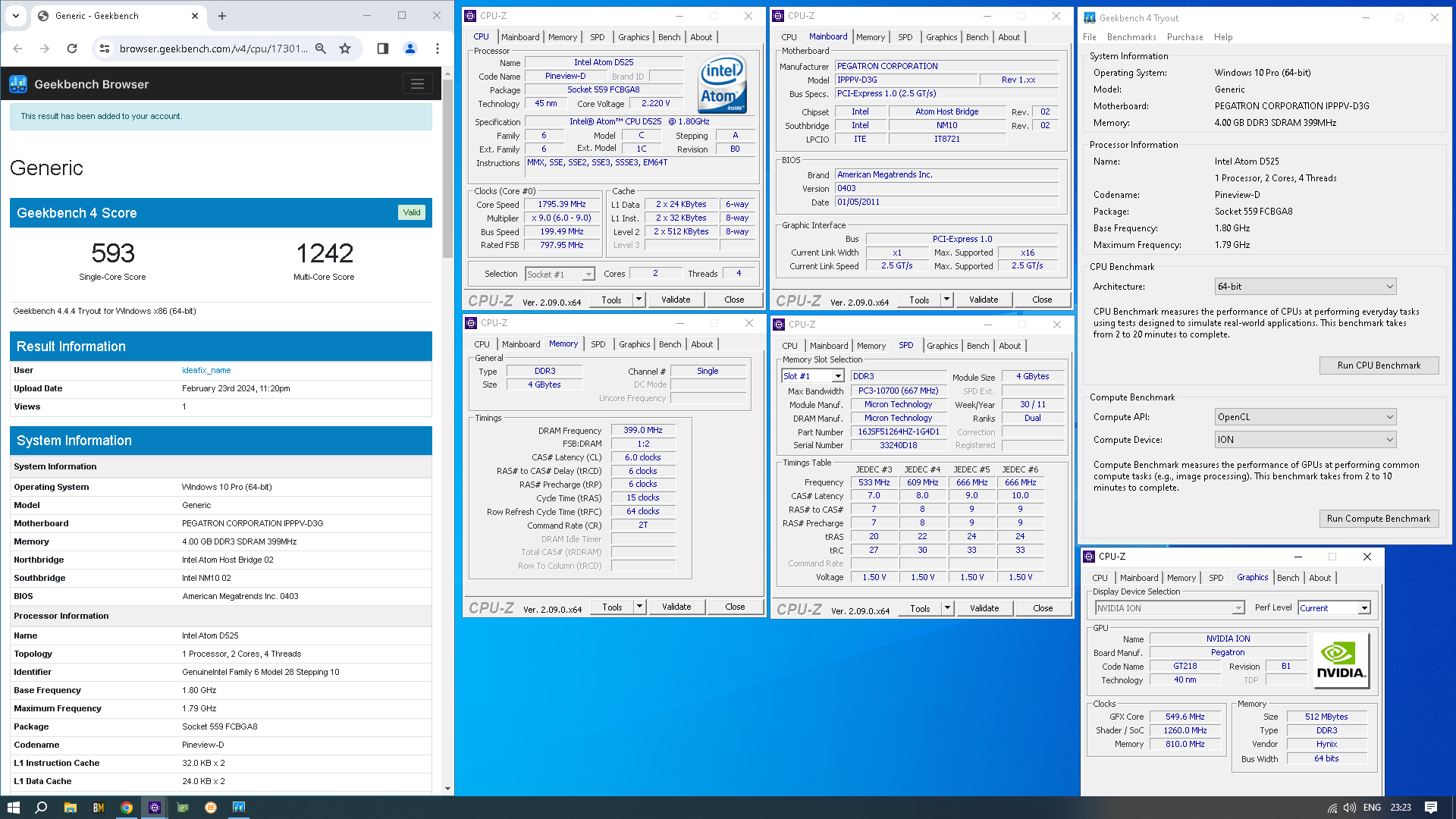Bookmark this page with the star icon

[345, 49]
